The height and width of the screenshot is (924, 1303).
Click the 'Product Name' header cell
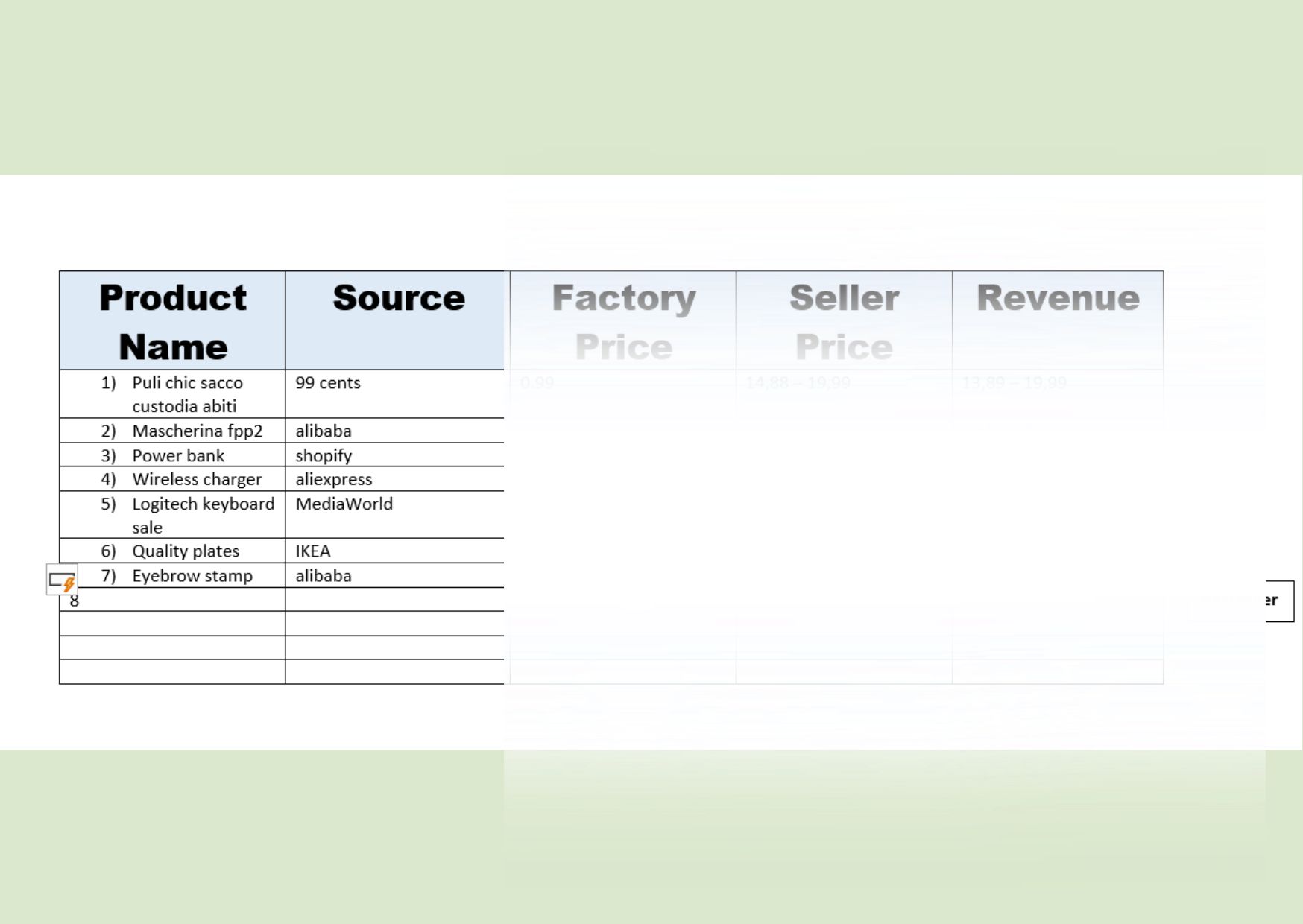coord(172,321)
